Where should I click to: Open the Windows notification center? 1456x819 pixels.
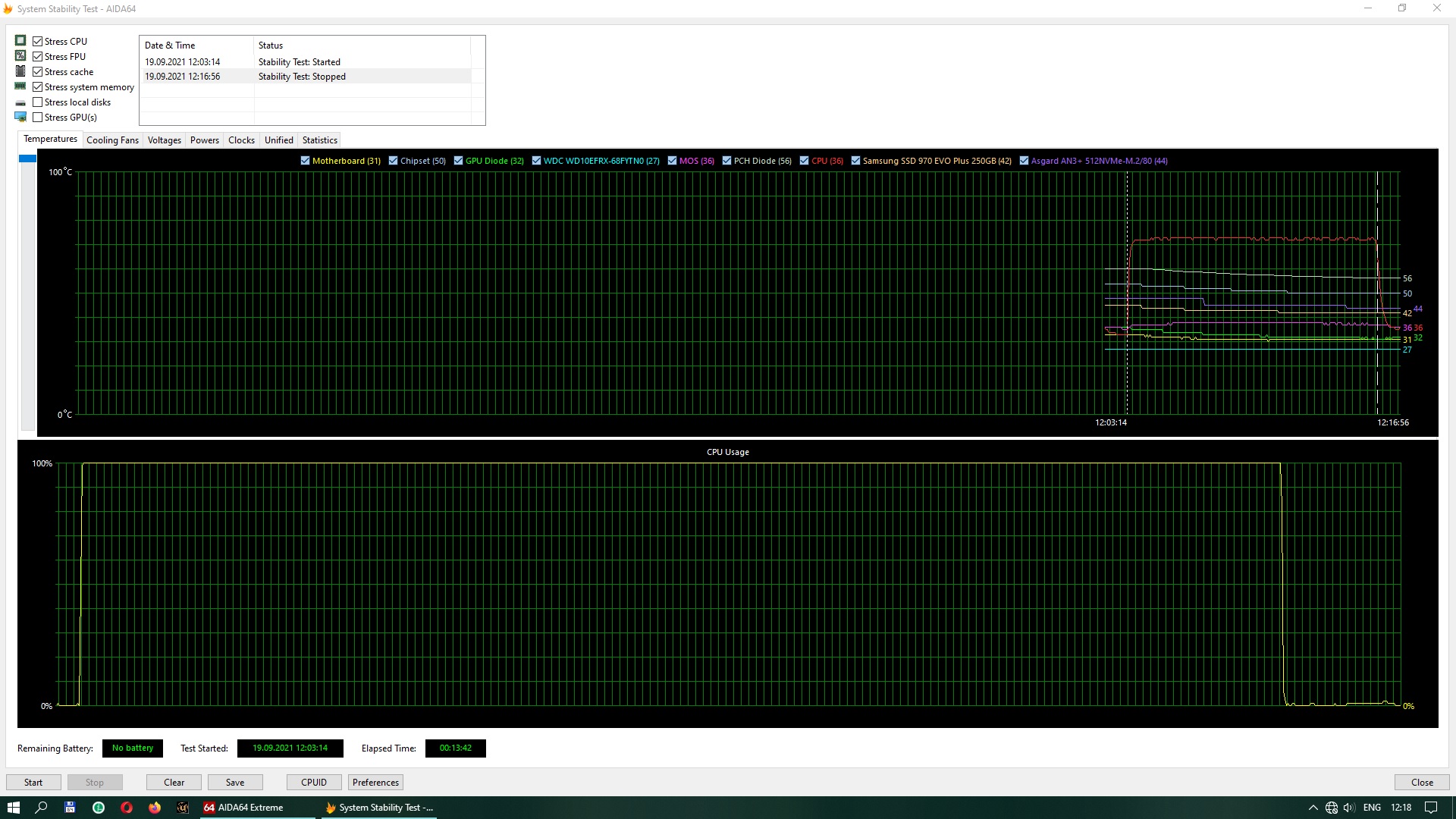[x=1431, y=808]
